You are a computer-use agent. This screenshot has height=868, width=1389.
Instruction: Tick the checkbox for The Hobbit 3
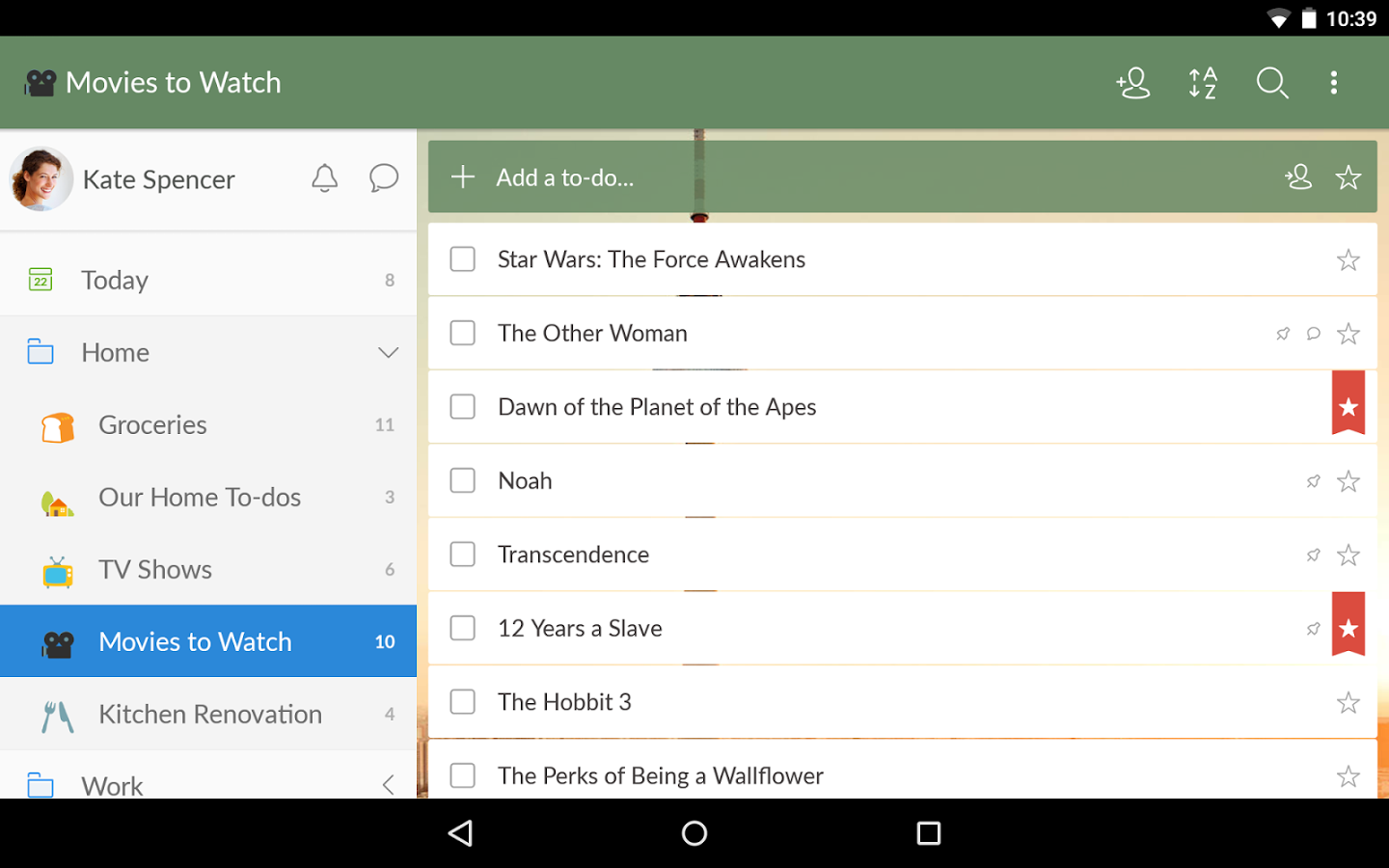(463, 701)
